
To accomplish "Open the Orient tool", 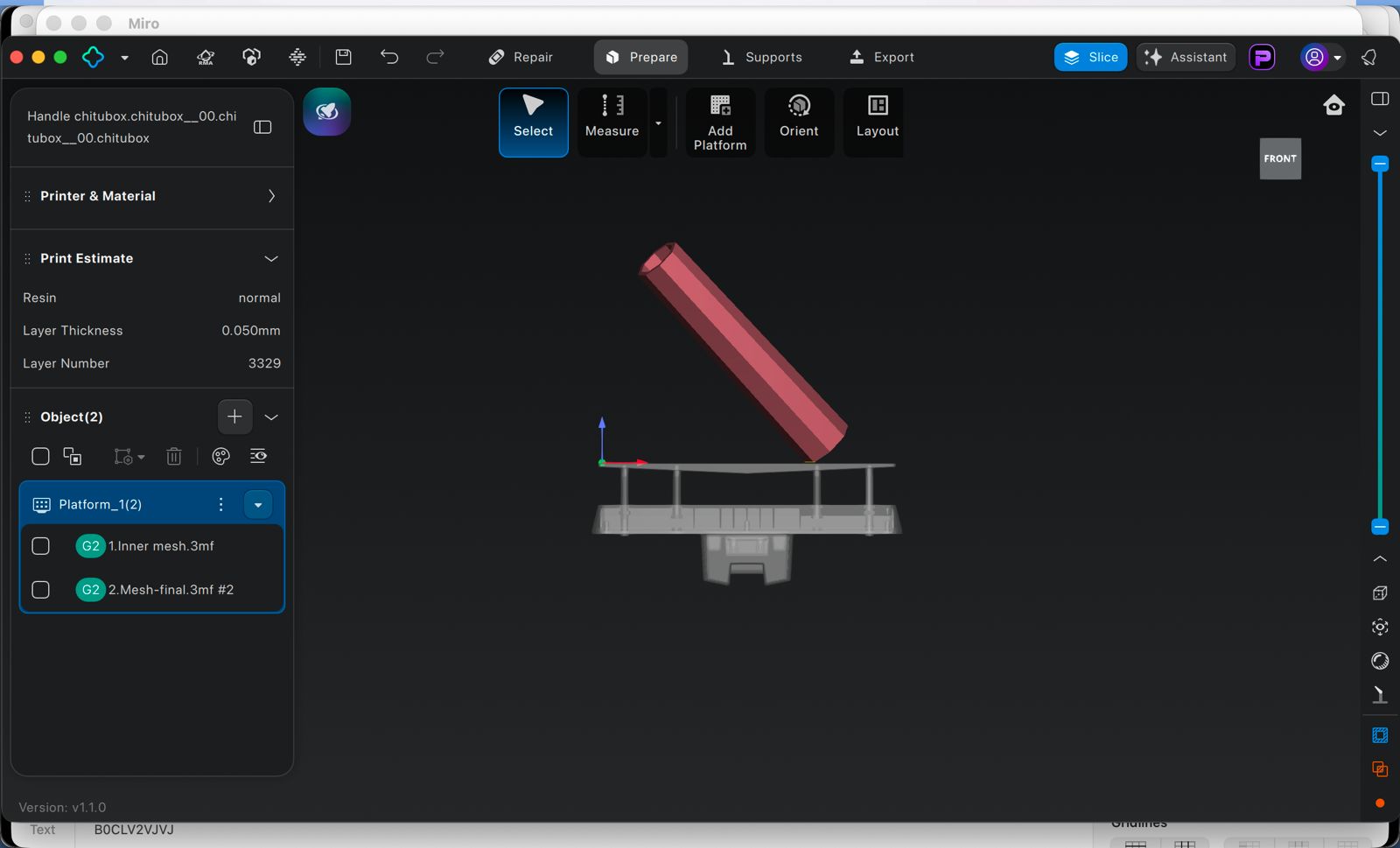I will 799,123.
